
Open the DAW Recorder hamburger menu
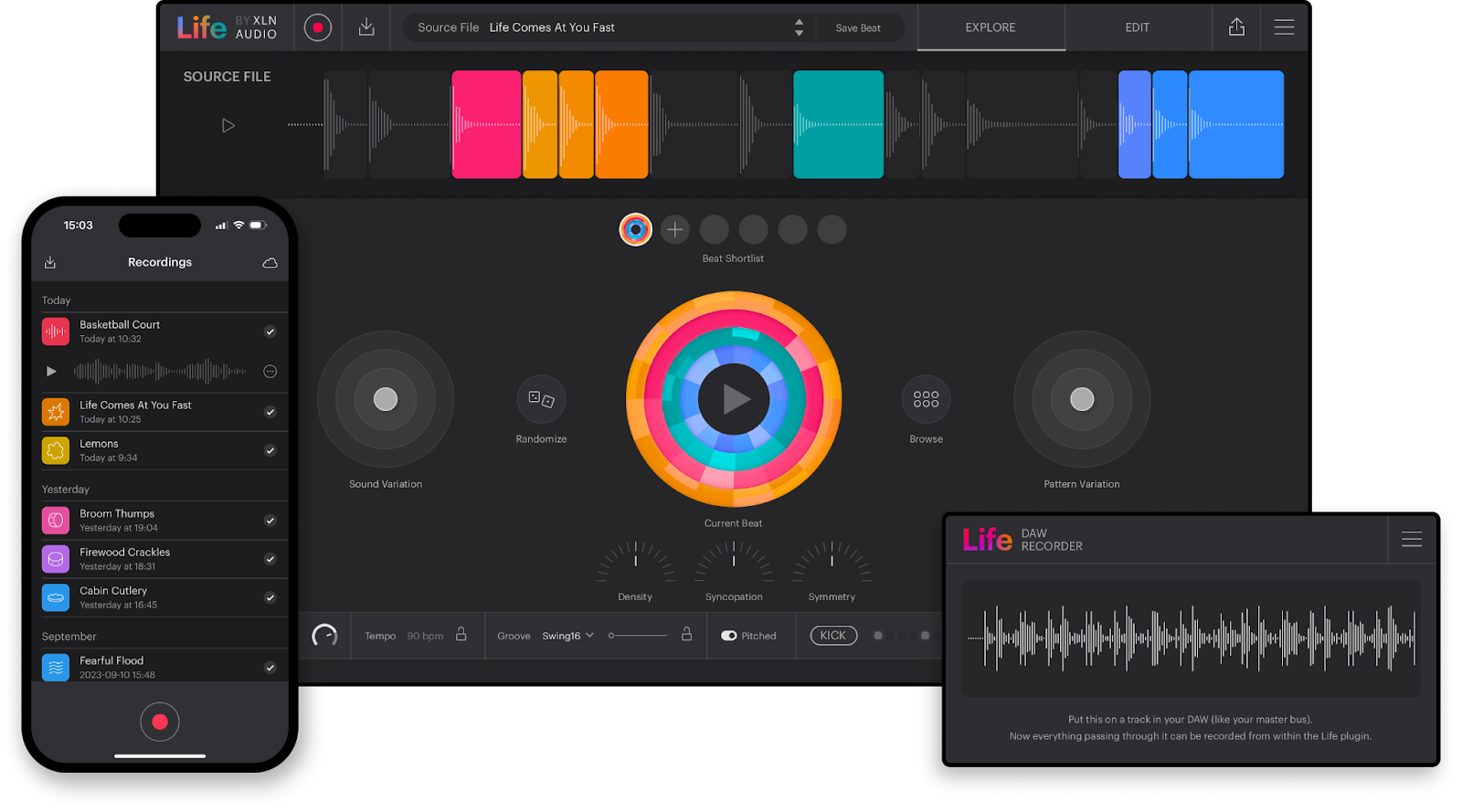pyautogui.click(x=1412, y=540)
